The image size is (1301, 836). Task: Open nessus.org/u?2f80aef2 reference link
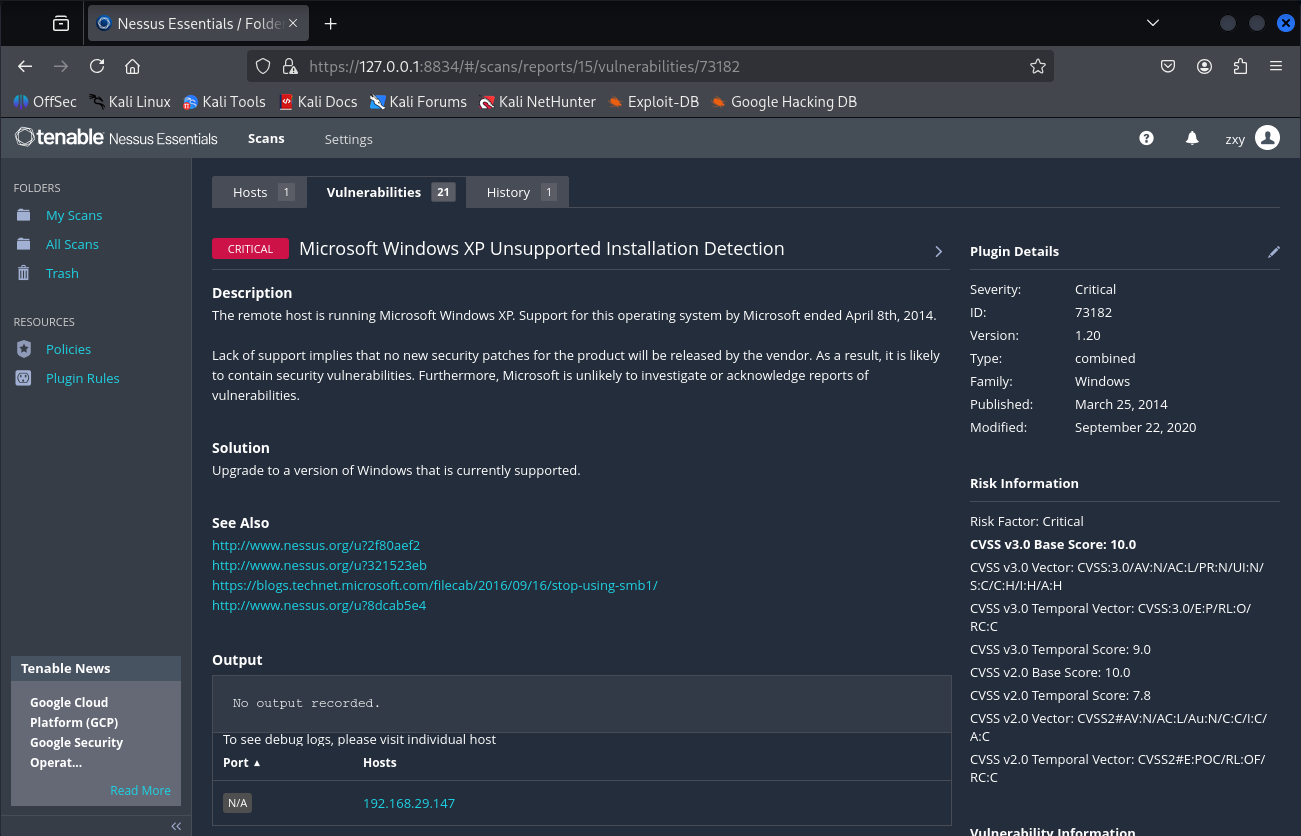point(316,545)
